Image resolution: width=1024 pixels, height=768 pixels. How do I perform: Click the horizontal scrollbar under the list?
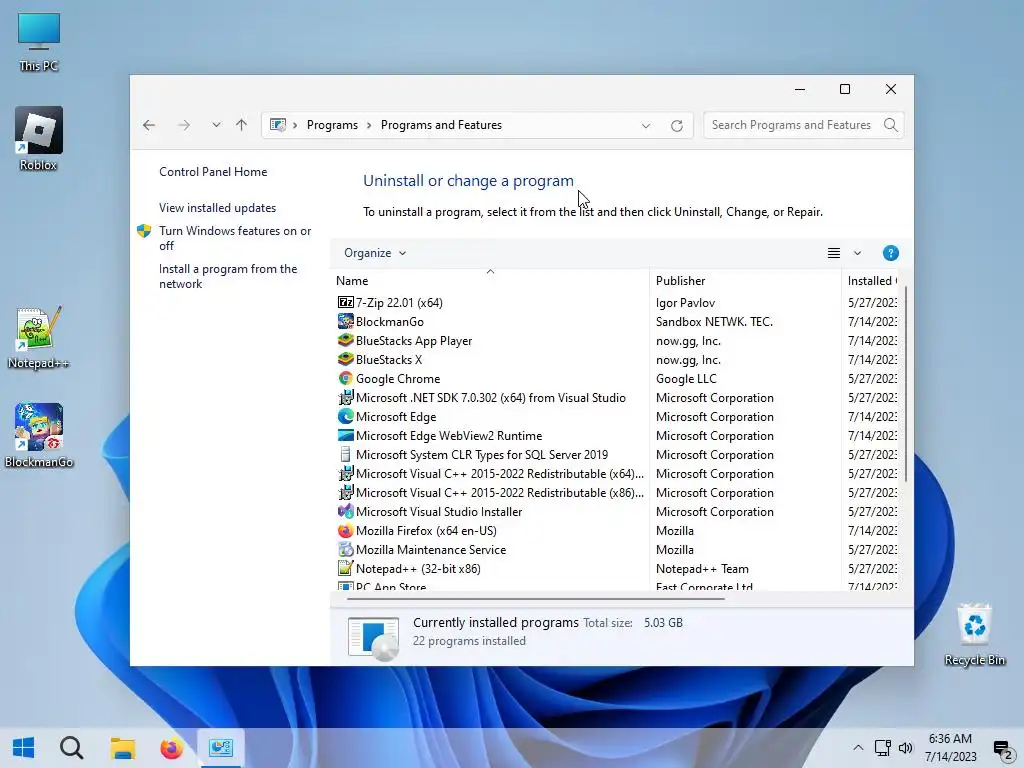[536, 598]
